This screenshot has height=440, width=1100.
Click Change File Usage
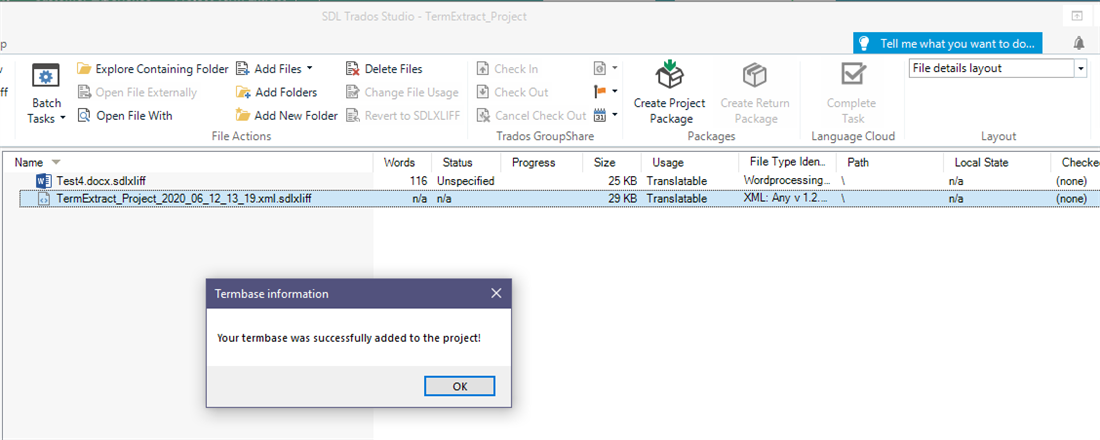click(x=402, y=92)
